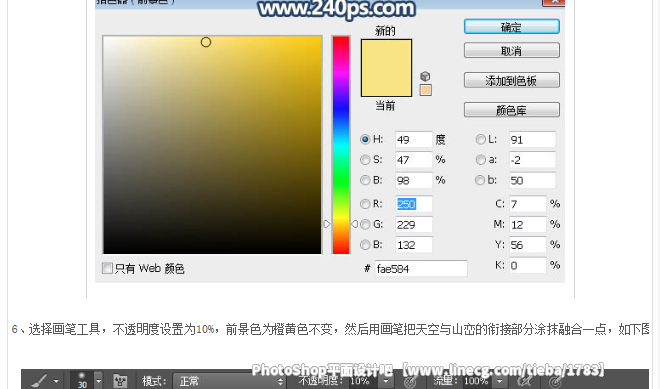Image resolution: width=660 pixels, height=389 pixels.
Task: Click the color field picker circle
Action: coord(206,42)
